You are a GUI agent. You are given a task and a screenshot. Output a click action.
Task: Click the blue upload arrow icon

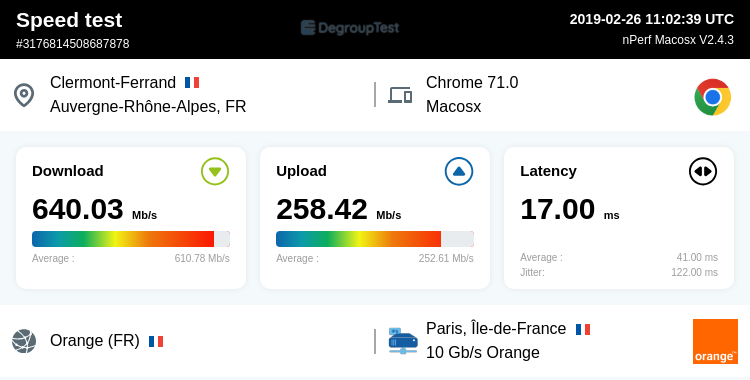[x=459, y=171]
